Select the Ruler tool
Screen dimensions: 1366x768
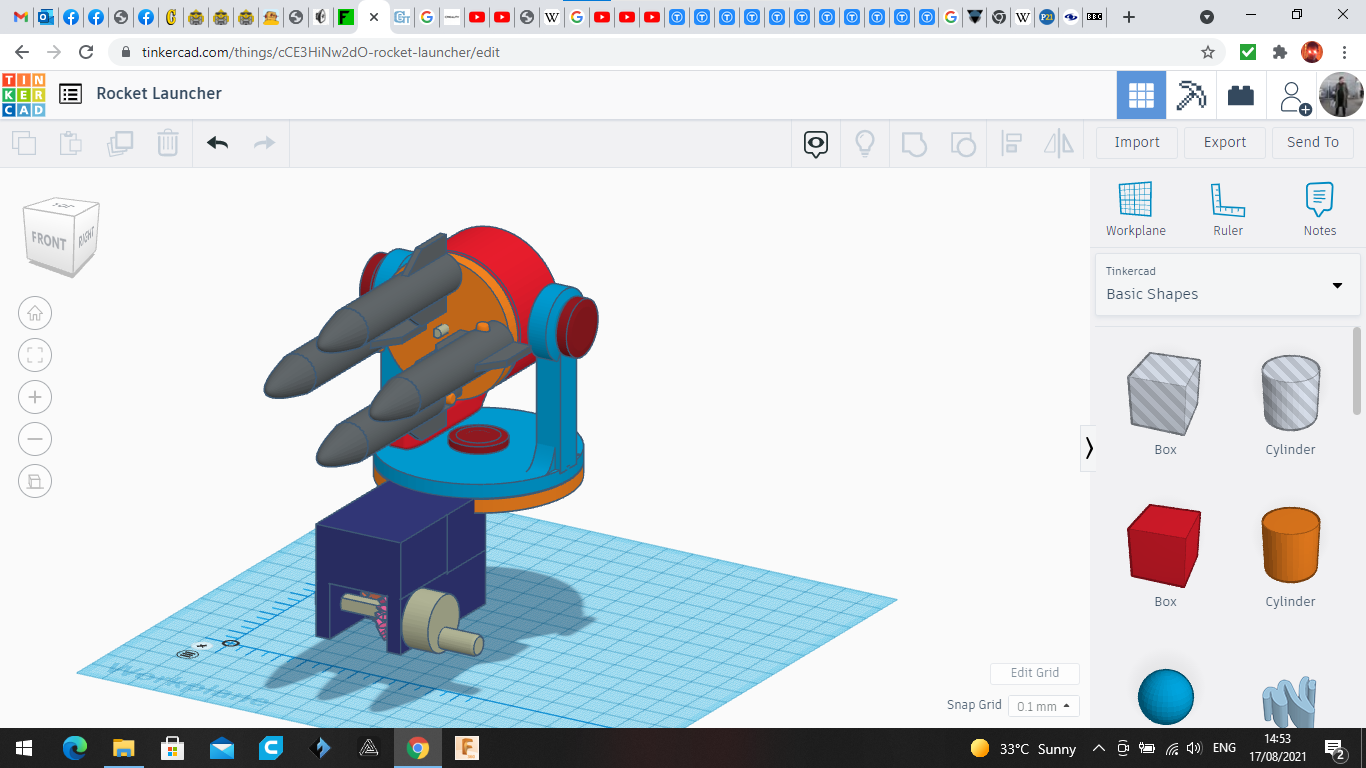click(1228, 209)
